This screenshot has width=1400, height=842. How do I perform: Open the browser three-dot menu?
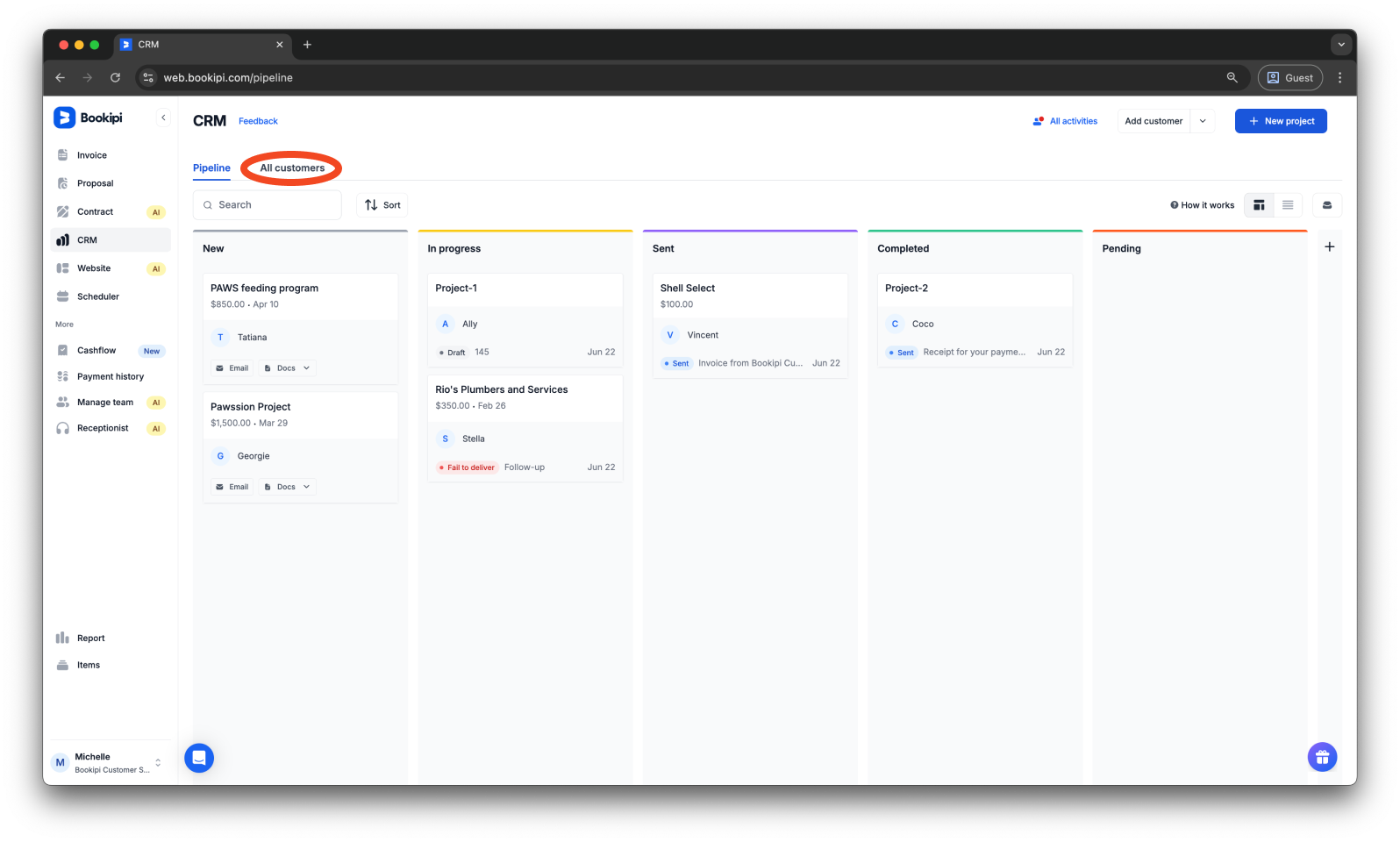point(1339,78)
